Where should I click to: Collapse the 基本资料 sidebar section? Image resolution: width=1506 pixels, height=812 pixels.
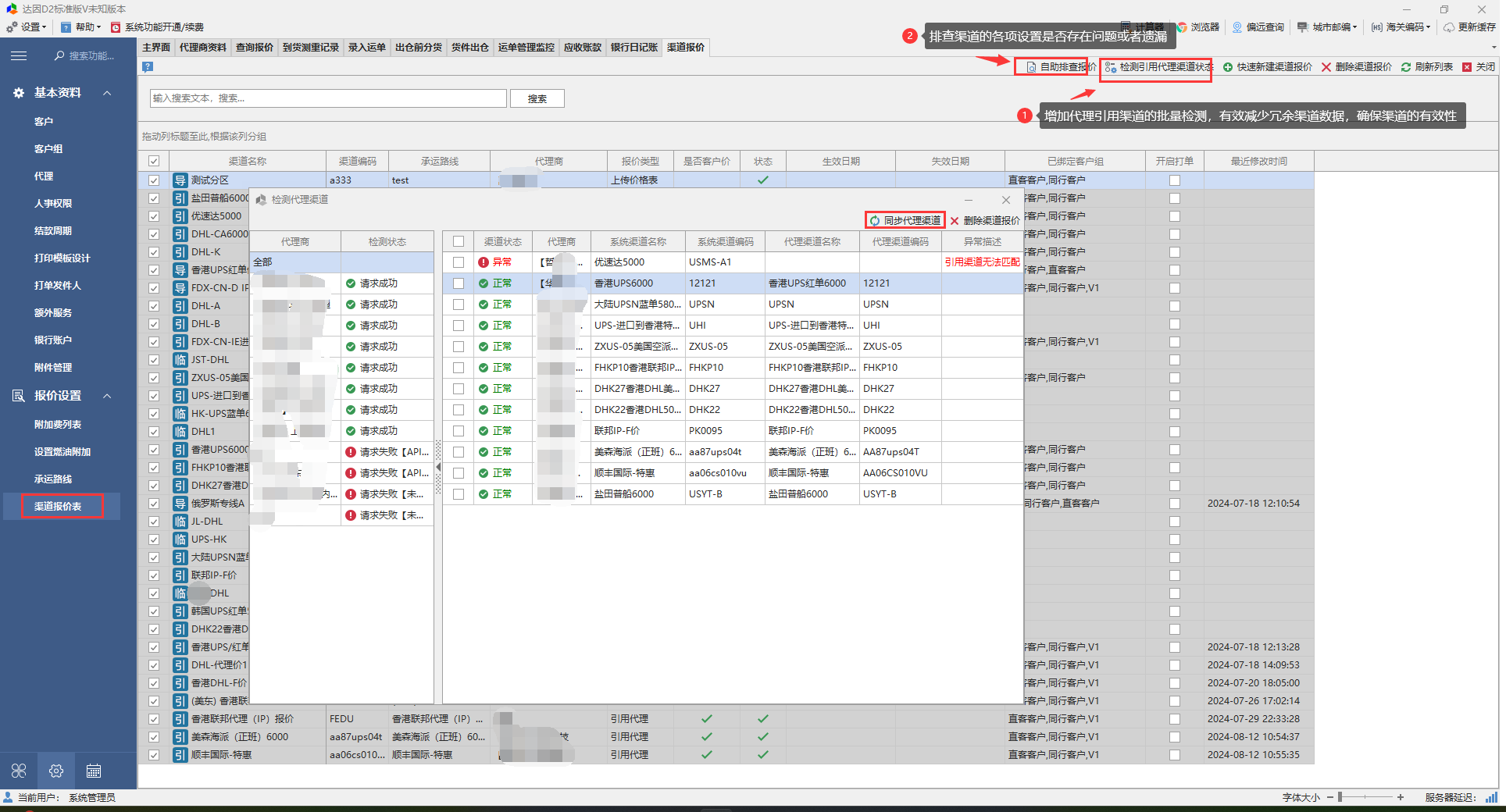107,93
